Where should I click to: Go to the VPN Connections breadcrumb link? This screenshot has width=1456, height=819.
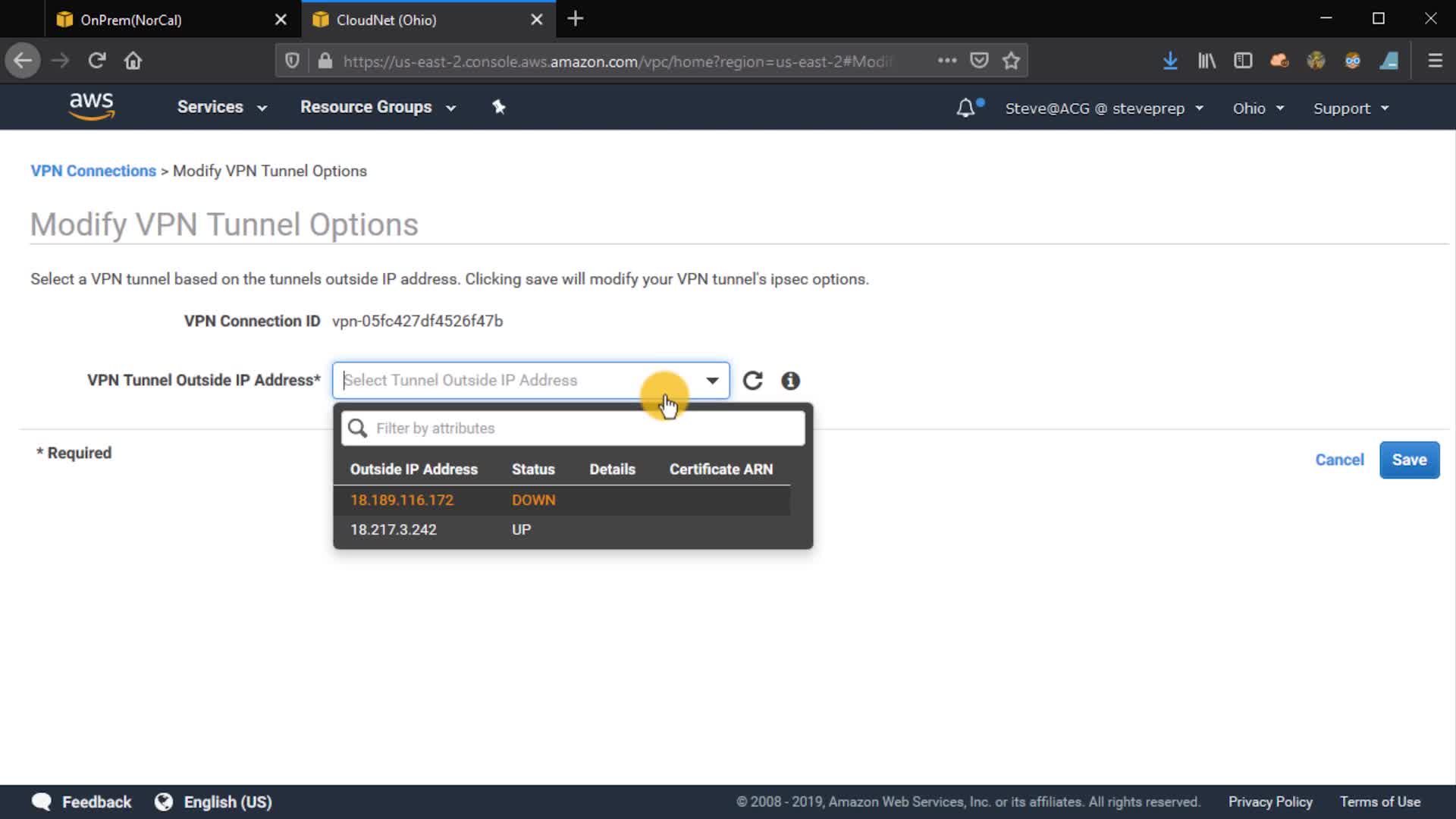point(93,171)
